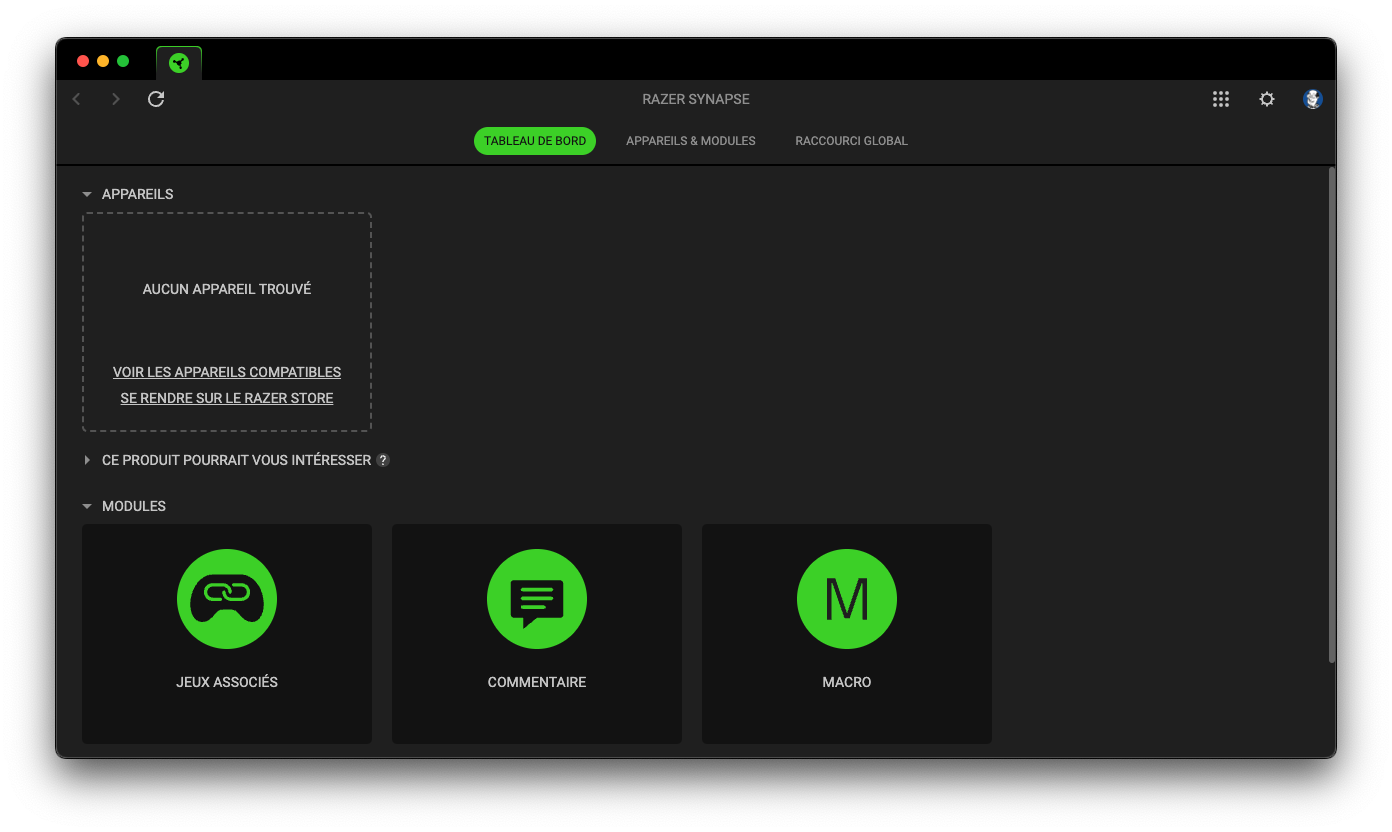
Task: Open the Raccourci Global tab
Action: tap(851, 141)
